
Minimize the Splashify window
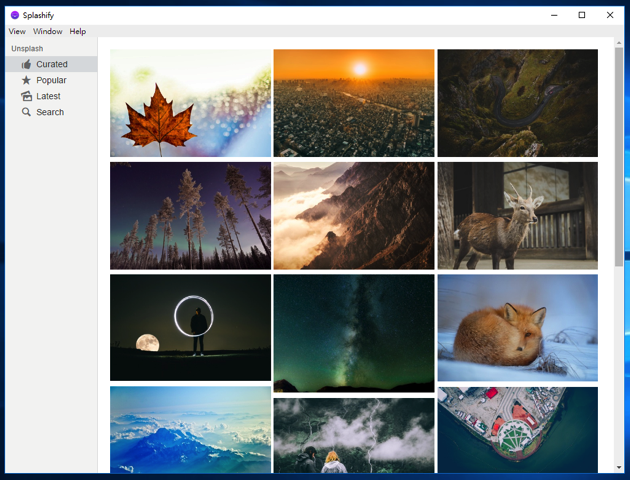point(554,15)
